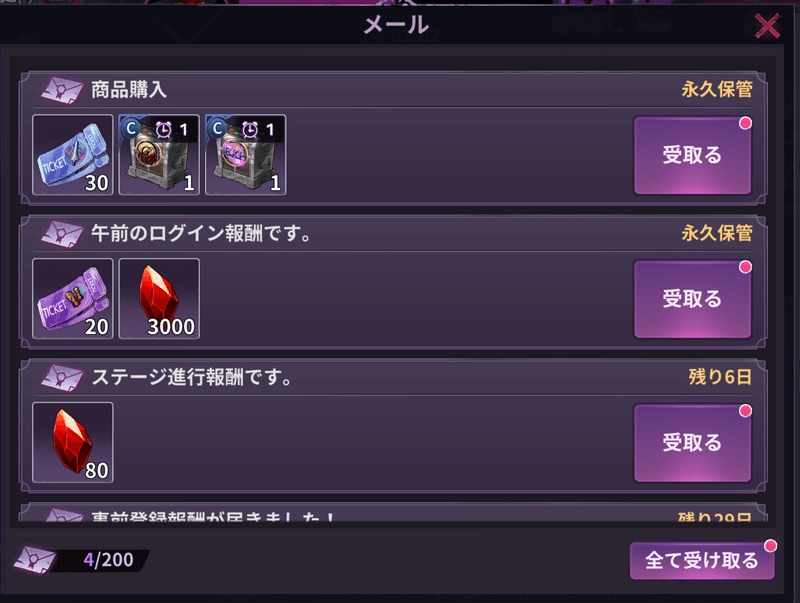Image resolution: width=800 pixels, height=603 pixels.
Task: Click the envelope icon beside 商品購入
Action: coord(62,90)
